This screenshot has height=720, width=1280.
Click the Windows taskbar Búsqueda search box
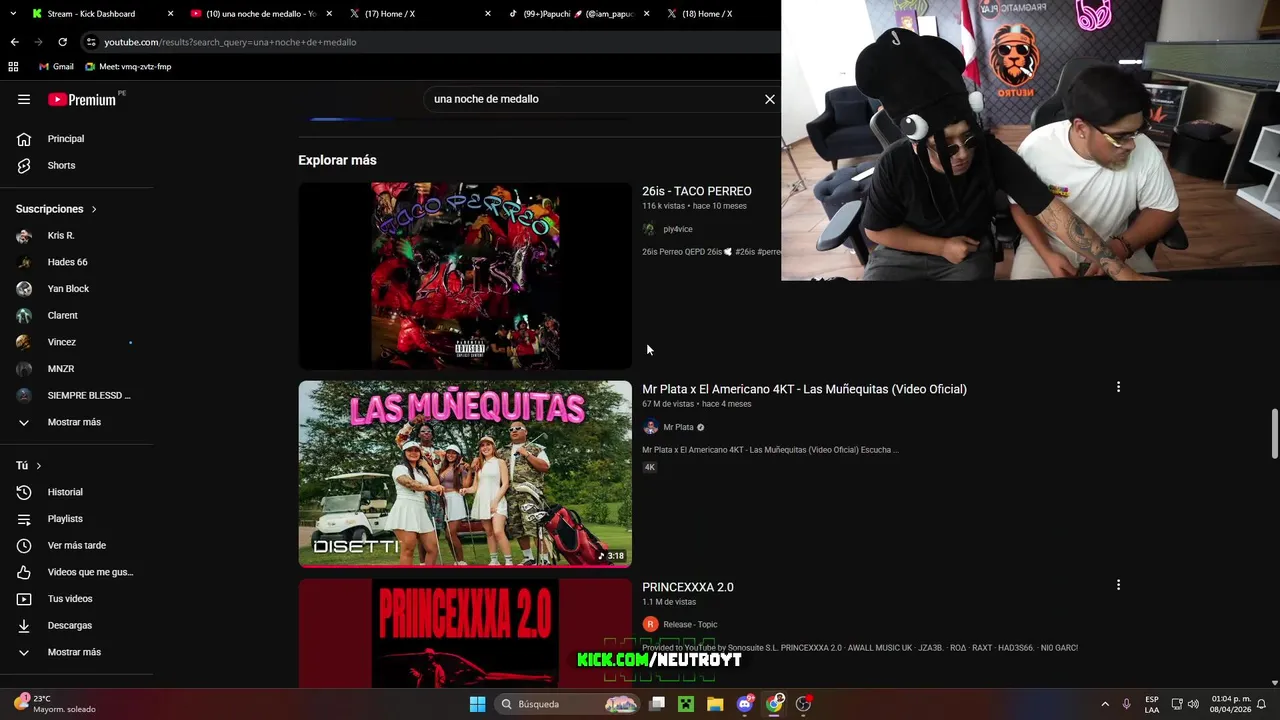(566, 704)
